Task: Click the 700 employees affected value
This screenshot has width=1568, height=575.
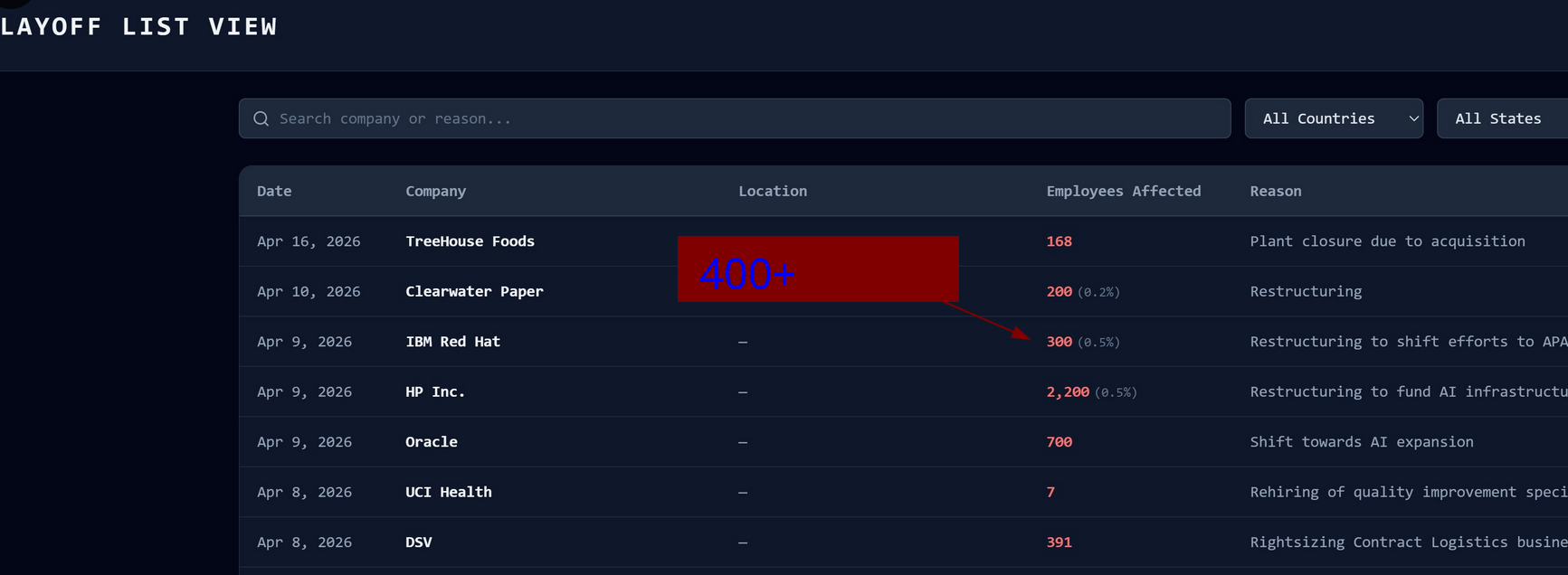Action: tap(1060, 442)
